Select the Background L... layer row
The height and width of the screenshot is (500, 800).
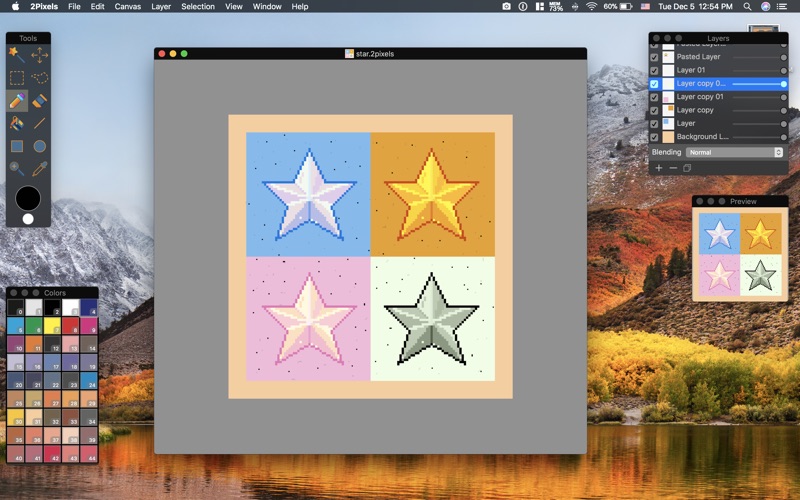point(718,137)
